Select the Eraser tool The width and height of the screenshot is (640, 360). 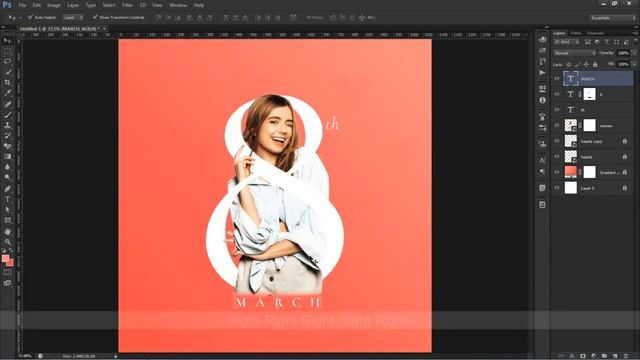tap(7, 146)
